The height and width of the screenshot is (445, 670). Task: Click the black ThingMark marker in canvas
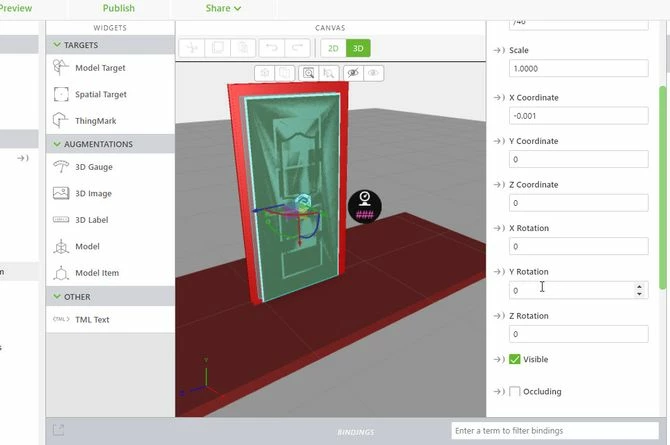364,206
